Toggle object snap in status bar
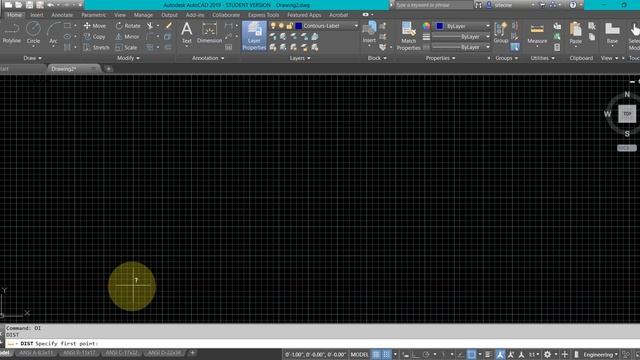Image resolution: width=640 pixels, height=360 pixels. 471,354
